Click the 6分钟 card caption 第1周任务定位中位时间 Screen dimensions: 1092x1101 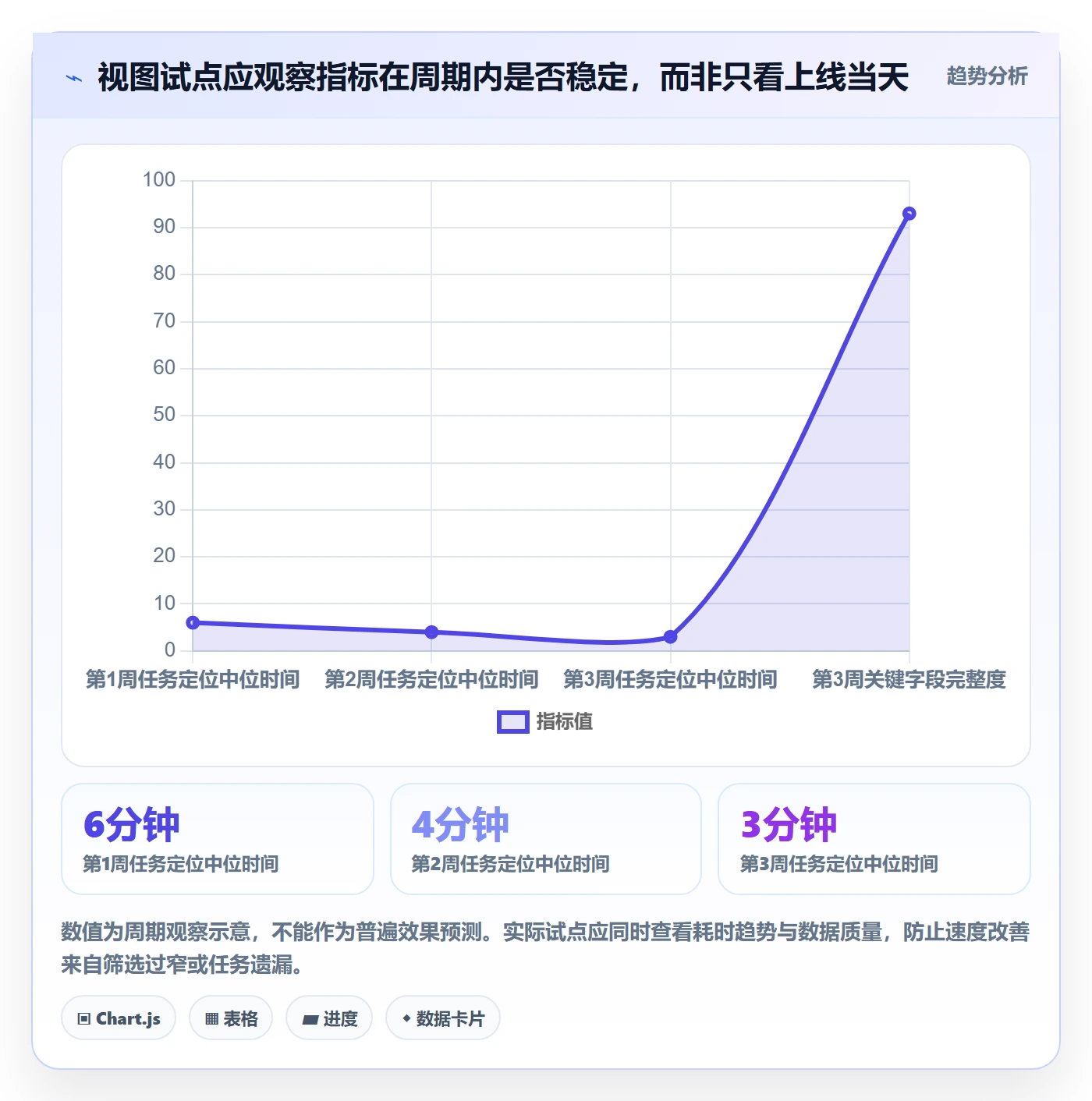(x=181, y=864)
